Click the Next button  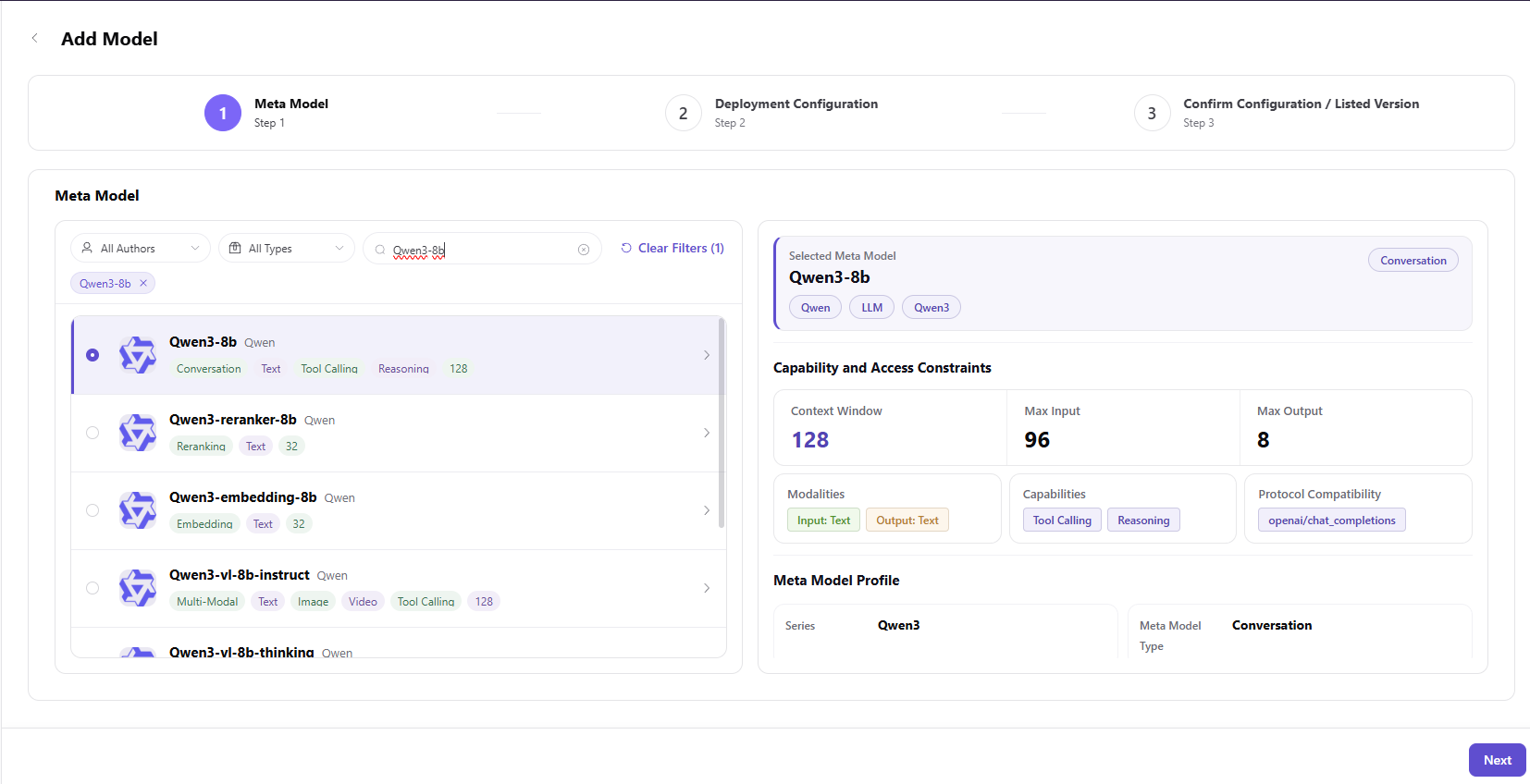[x=1497, y=760]
